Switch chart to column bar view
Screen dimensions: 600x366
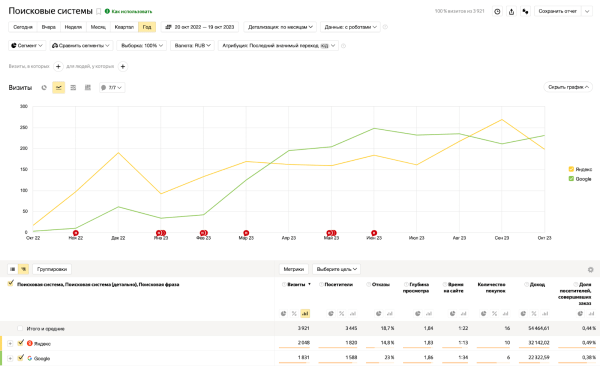point(88,88)
